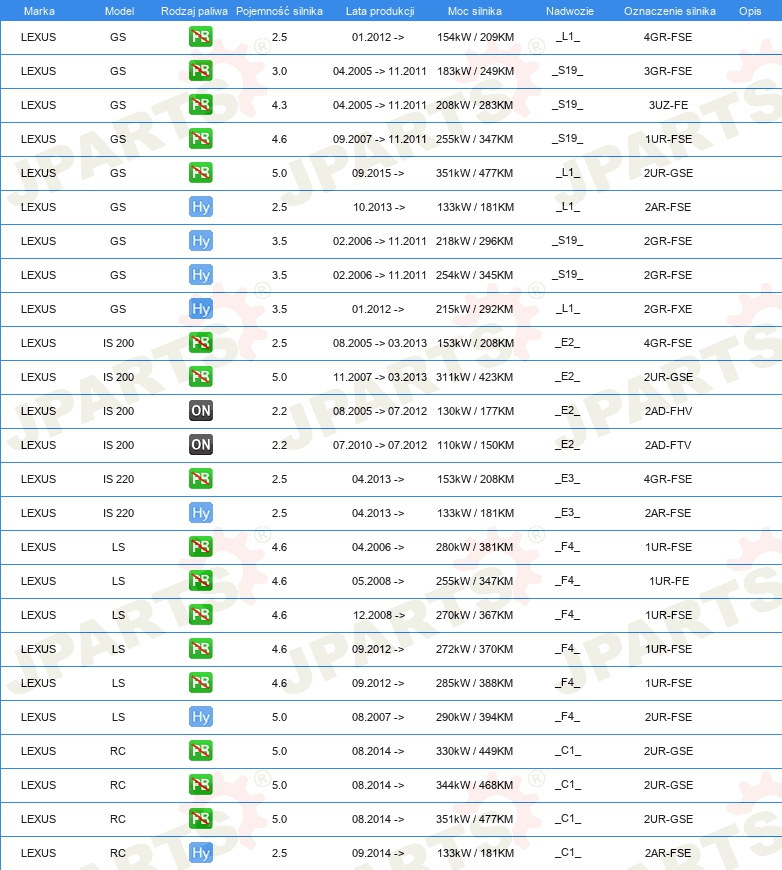Screen dimensions: 782x870
Task: Click petrol icon in RC 344kW/468KM row
Action: click(200, 785)
